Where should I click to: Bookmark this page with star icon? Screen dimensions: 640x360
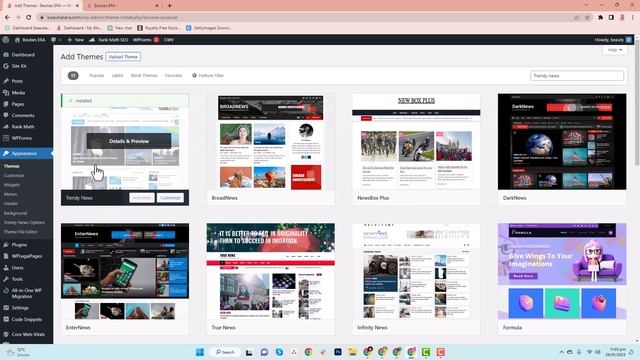coord(587,18)
